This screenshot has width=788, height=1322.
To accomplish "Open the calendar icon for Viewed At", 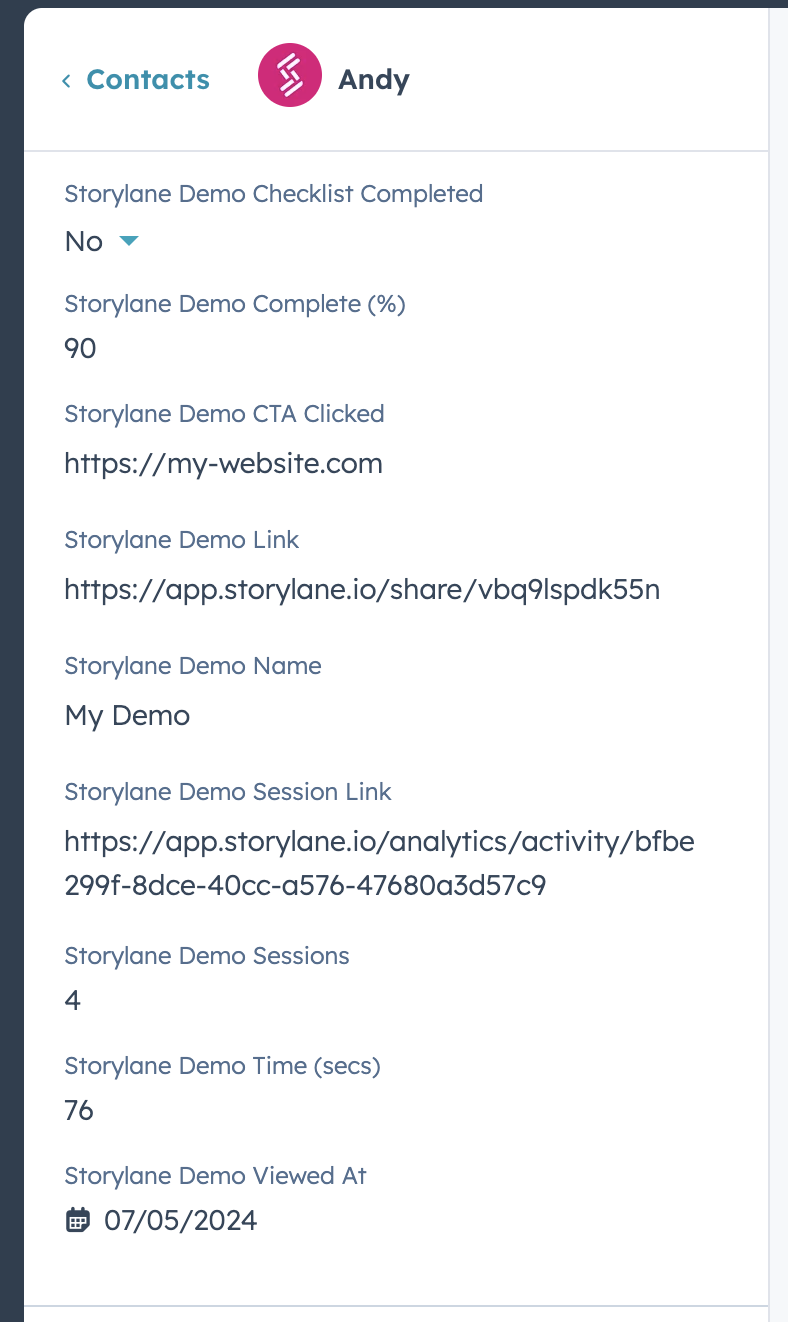I will coord(77,1220).
